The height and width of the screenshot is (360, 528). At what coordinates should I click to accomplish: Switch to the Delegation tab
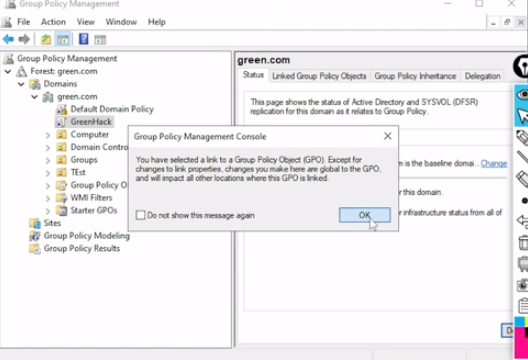(x=482, y=76)
